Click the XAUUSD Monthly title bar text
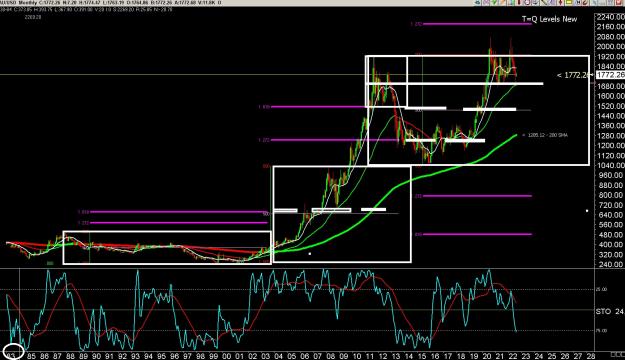625x360 pixels. [20, 3]
